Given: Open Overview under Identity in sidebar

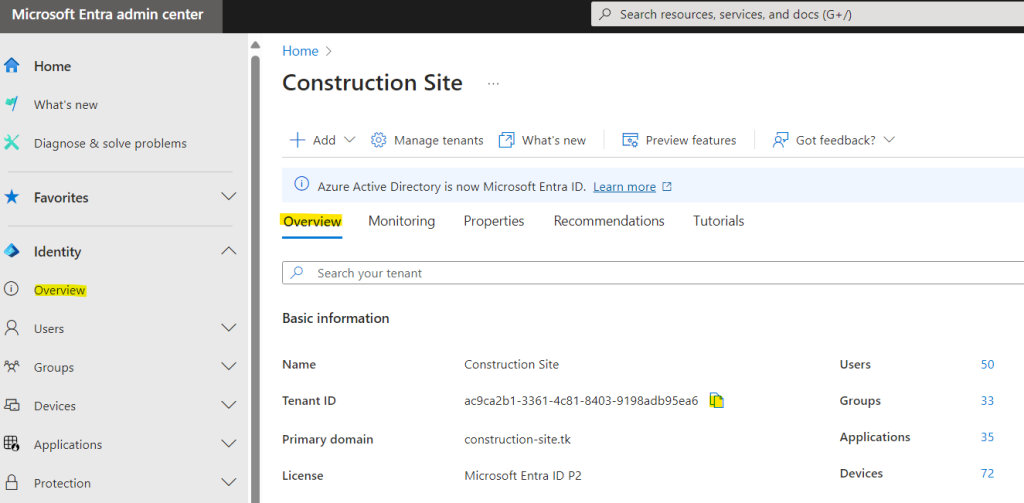Looking at the screenshot, I should coord(59,291).
